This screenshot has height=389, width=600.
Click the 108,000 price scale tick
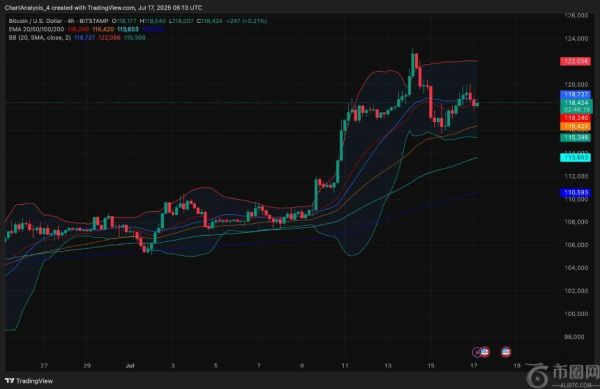(x=576, y=222)
